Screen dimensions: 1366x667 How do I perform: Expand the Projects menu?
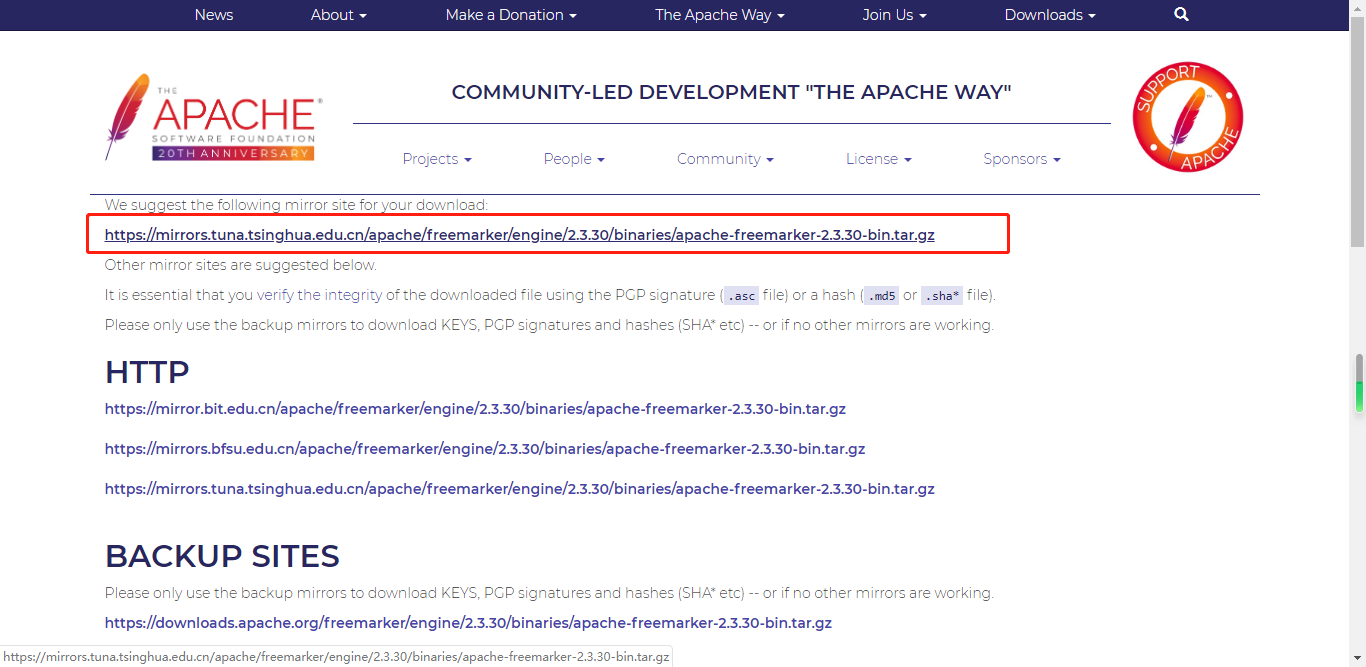[437, 159]
